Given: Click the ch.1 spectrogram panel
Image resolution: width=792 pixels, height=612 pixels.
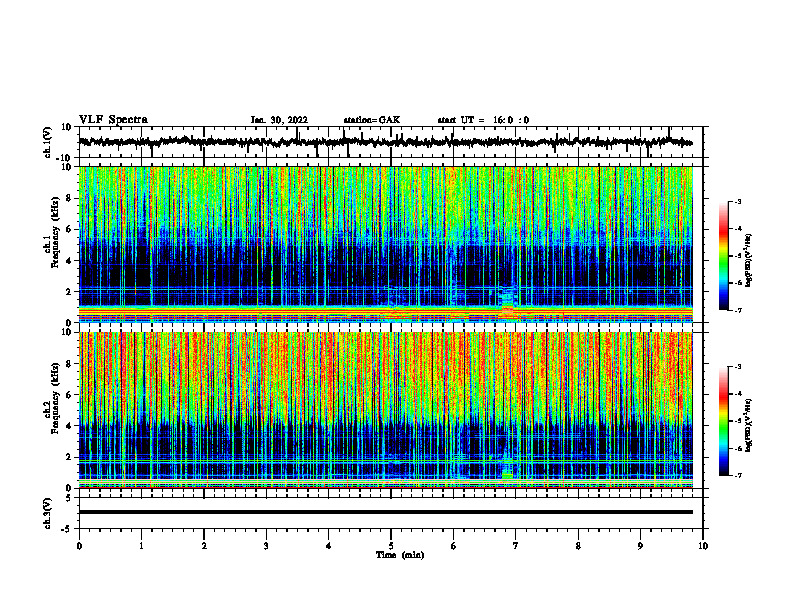Looking at the screenshot, I should 385,244.
